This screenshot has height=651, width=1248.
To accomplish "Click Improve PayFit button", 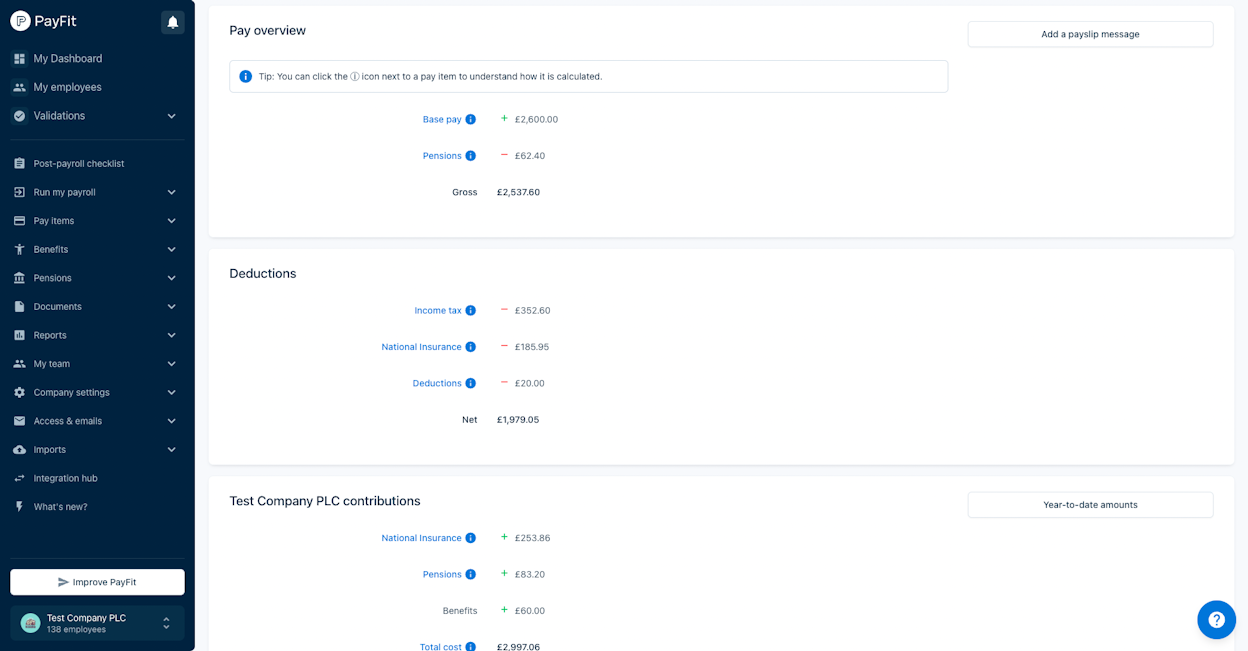I will click(97, 582).
